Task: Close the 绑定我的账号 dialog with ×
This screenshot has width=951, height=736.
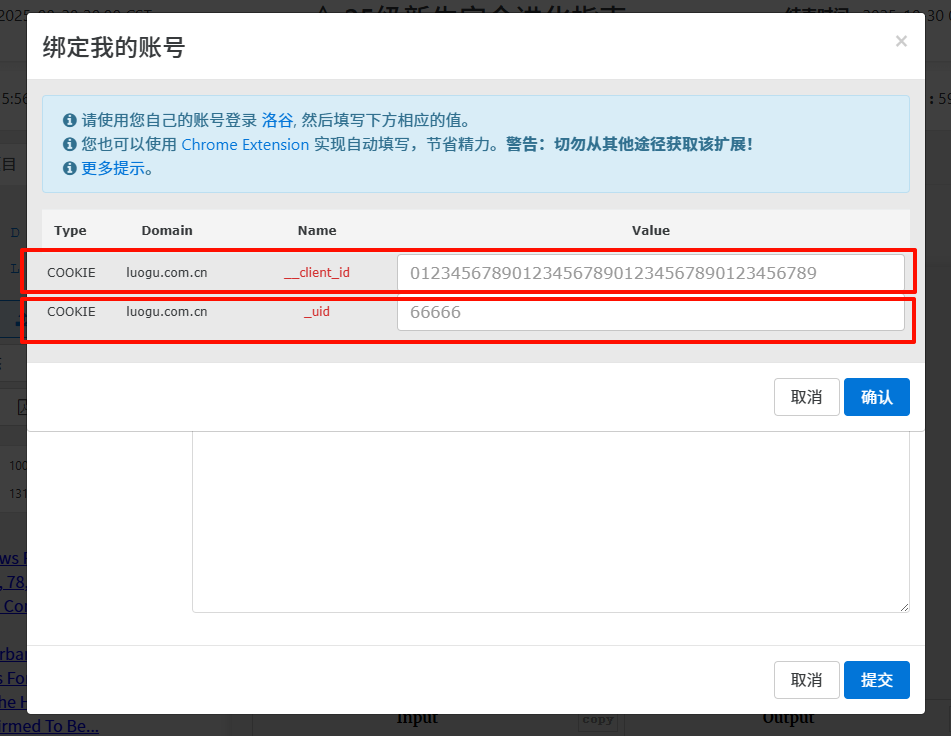Action: (x=901, y=42)
